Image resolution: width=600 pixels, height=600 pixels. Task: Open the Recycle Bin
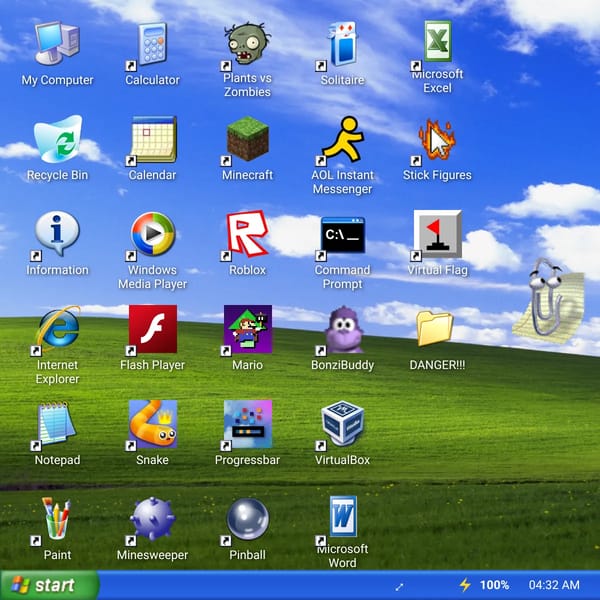tap(57, 139)
